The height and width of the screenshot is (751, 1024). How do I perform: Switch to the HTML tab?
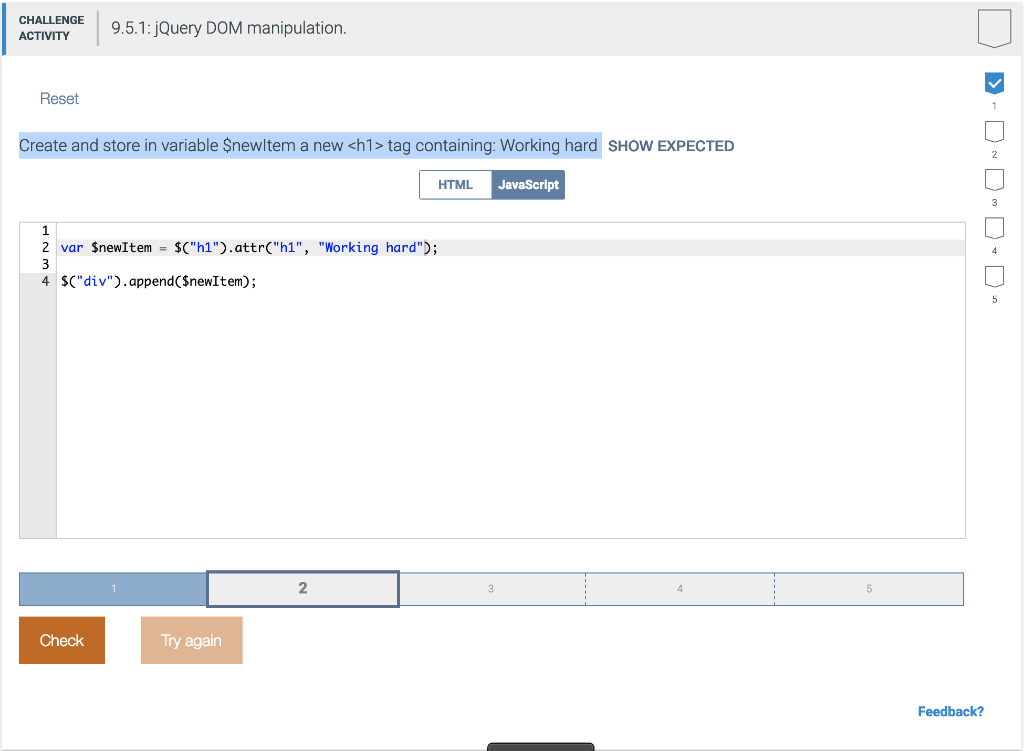tap(455, 184)
